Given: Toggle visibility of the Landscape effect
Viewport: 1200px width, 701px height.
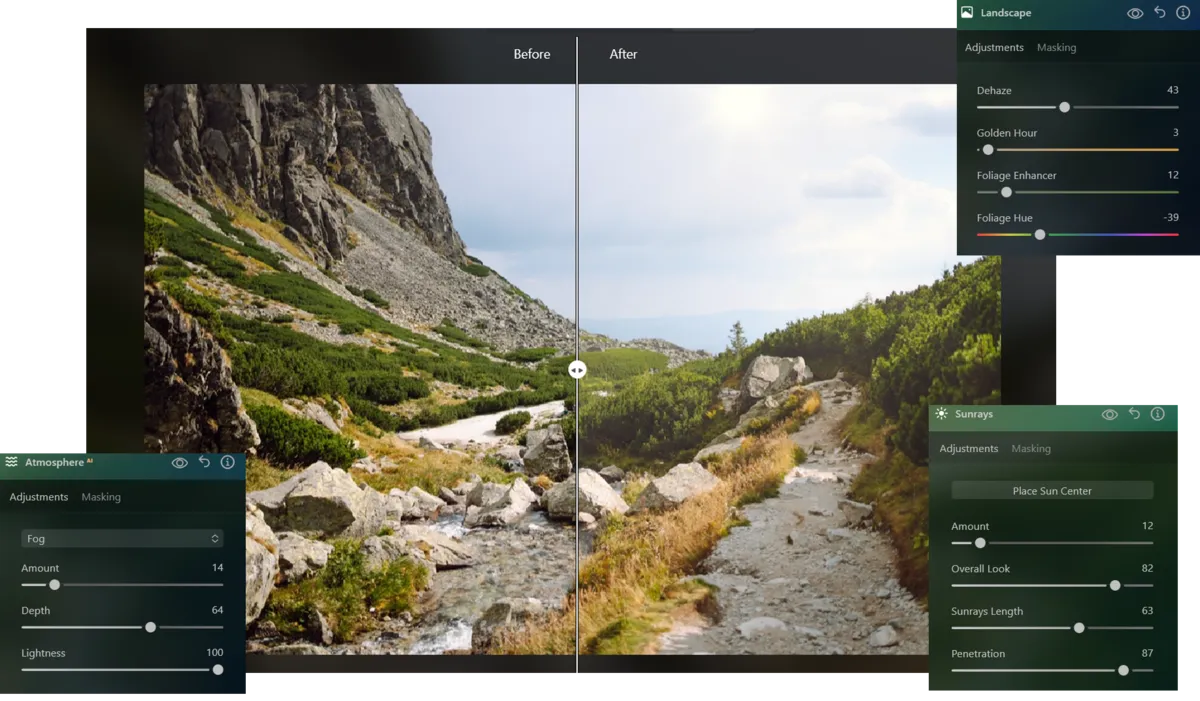Looking at the screenshot, I should point(1135,12).
